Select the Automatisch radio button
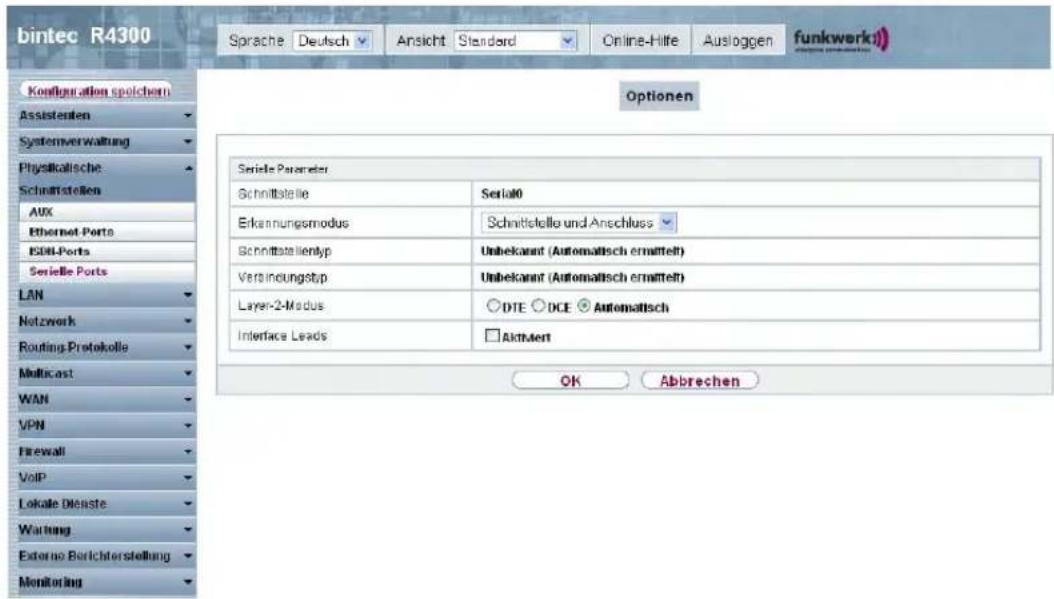 tap(583, 306)
